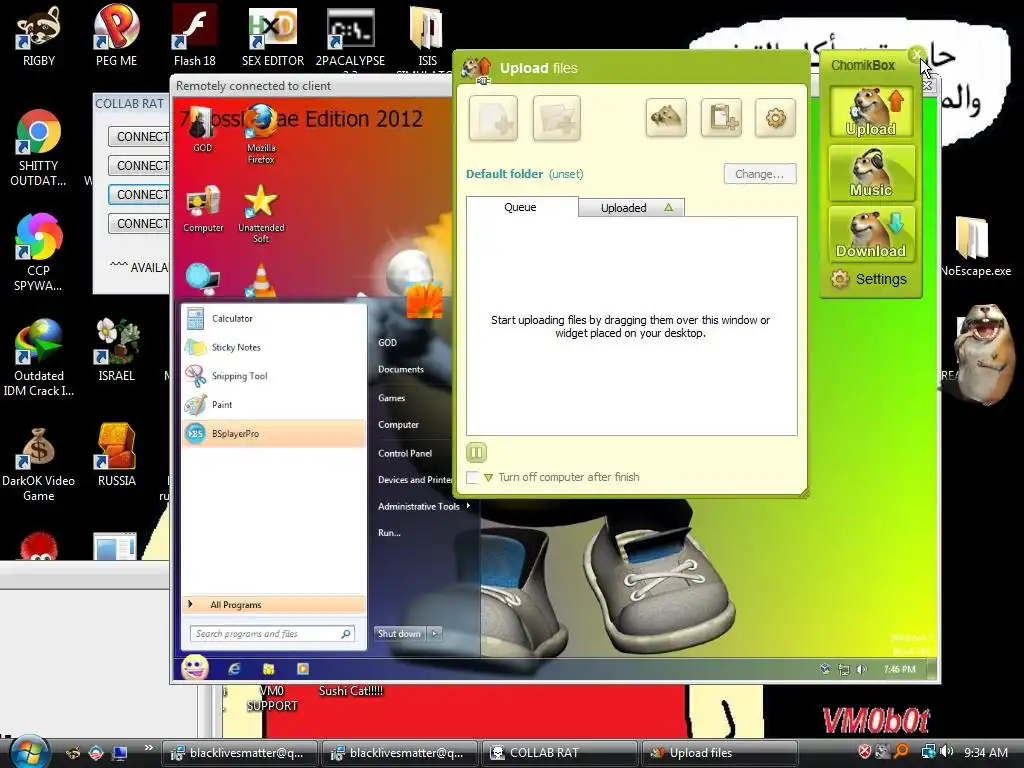This screenshot has height=768, width=1024.
Task: Click the smiley Start orb on remote taskbar
Action: pyautogui.click(x=195, y=667)
